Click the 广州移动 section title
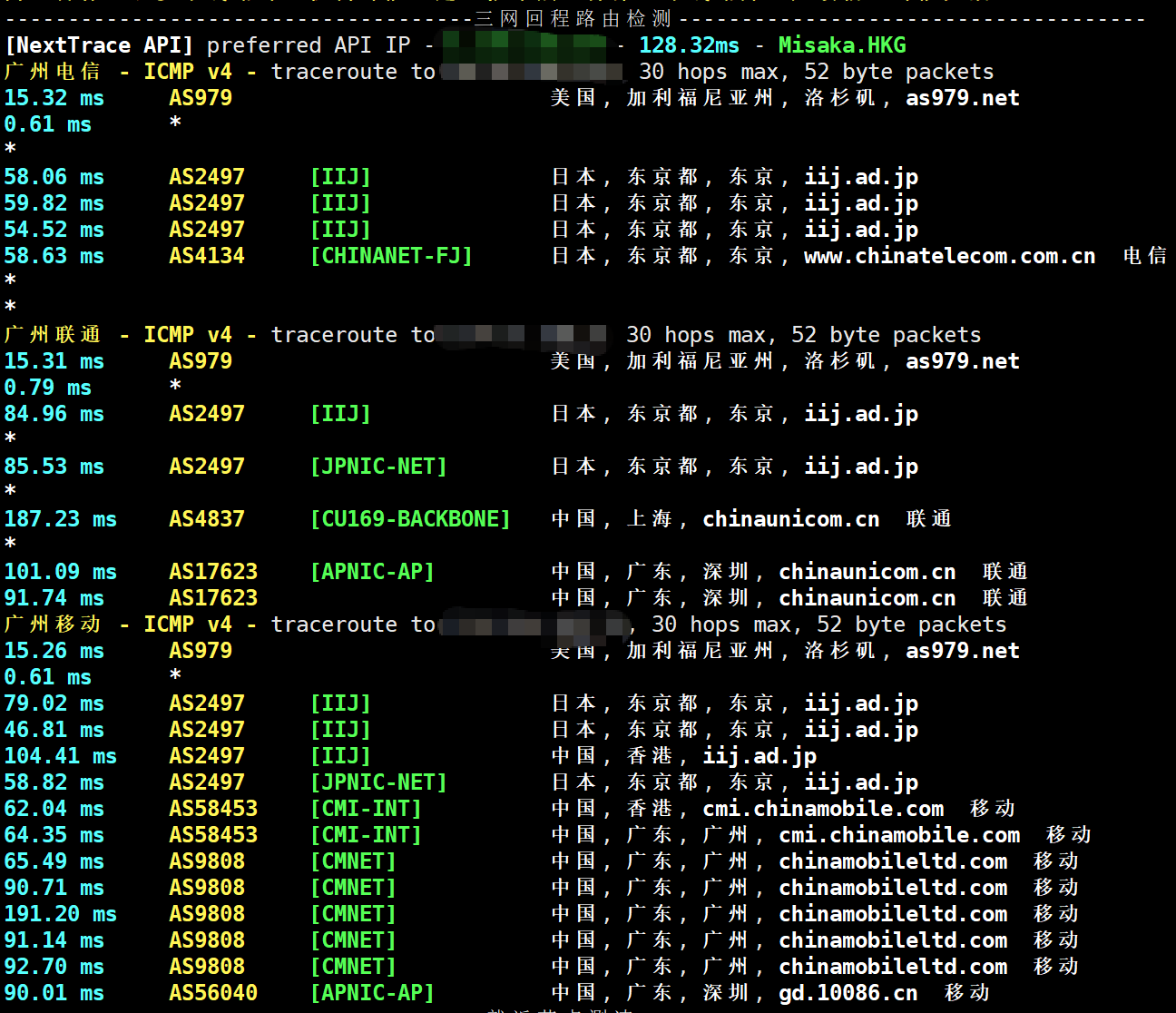This screenshot has height=1013, width=1176. pos(53,625)
